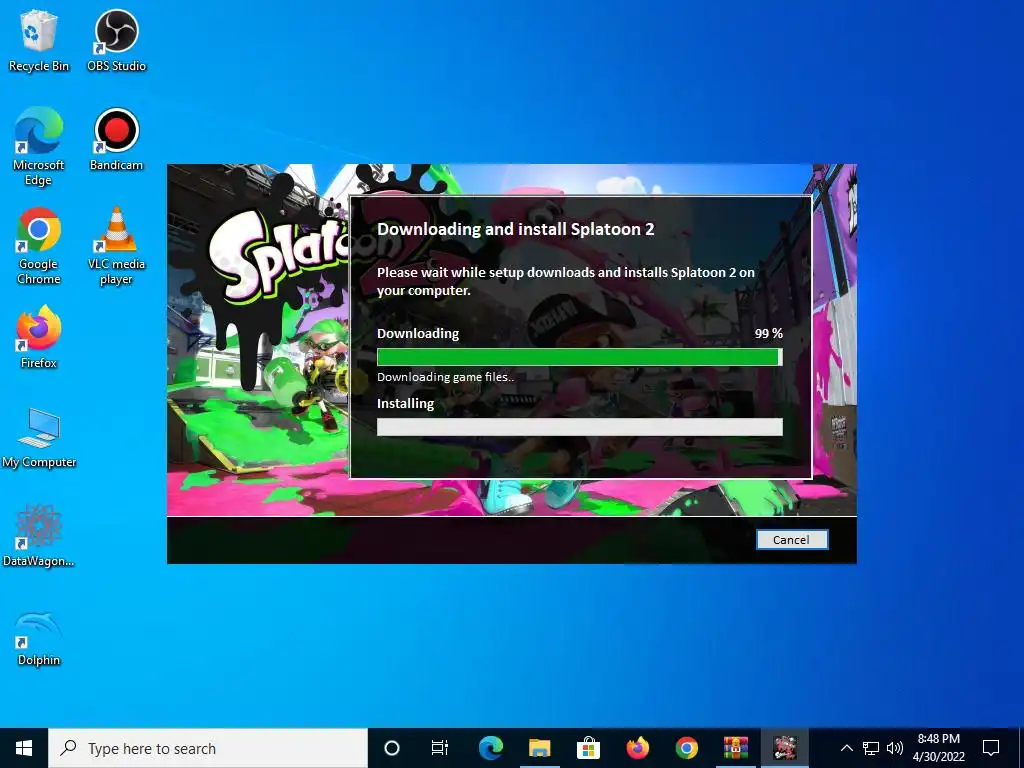This screenshot has width=1024, height=768.
Task: Click the taskbar search box
Action: pos(208,748)
